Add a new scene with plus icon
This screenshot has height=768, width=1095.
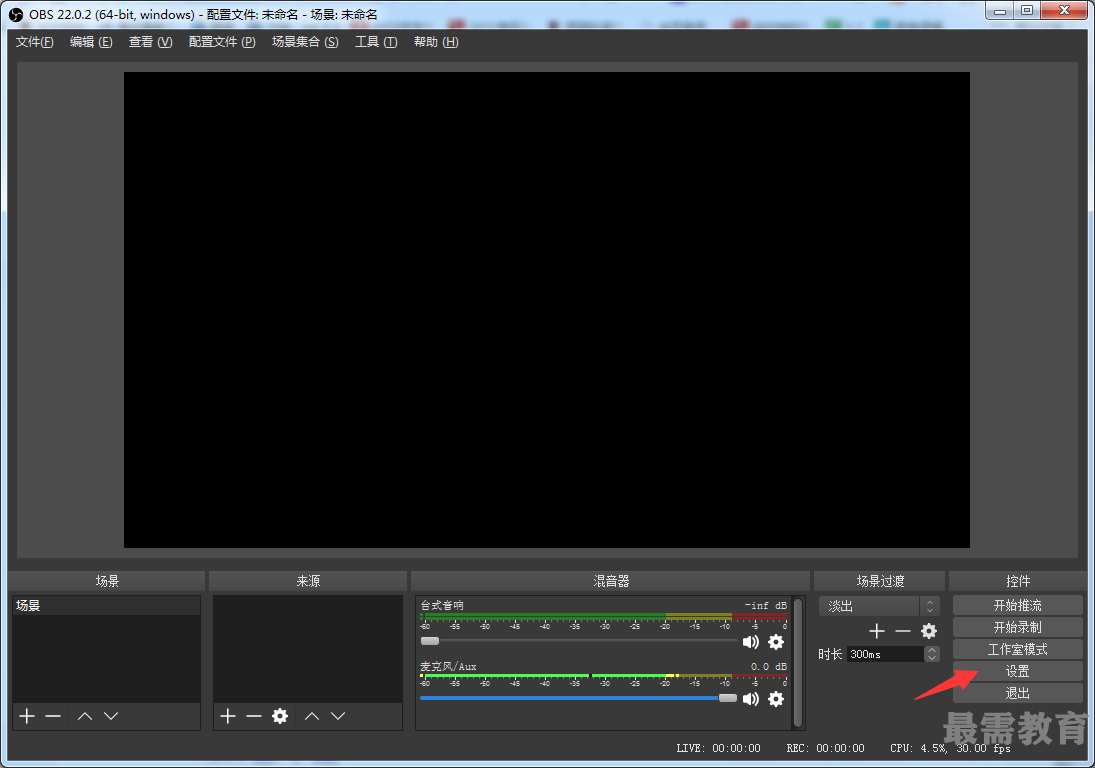click(x=27, y=716)
